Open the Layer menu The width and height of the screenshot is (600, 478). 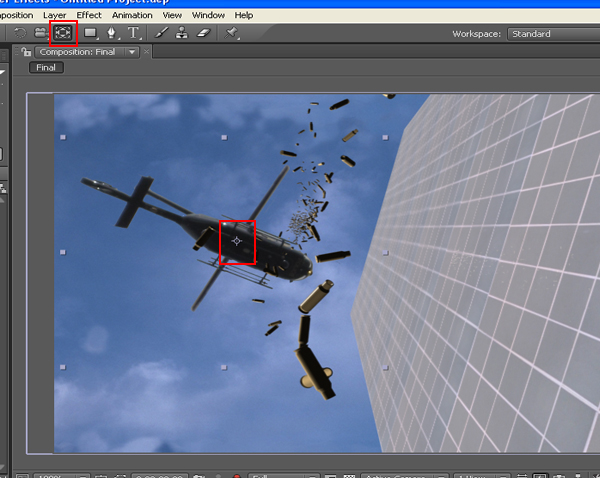point(55,15)
